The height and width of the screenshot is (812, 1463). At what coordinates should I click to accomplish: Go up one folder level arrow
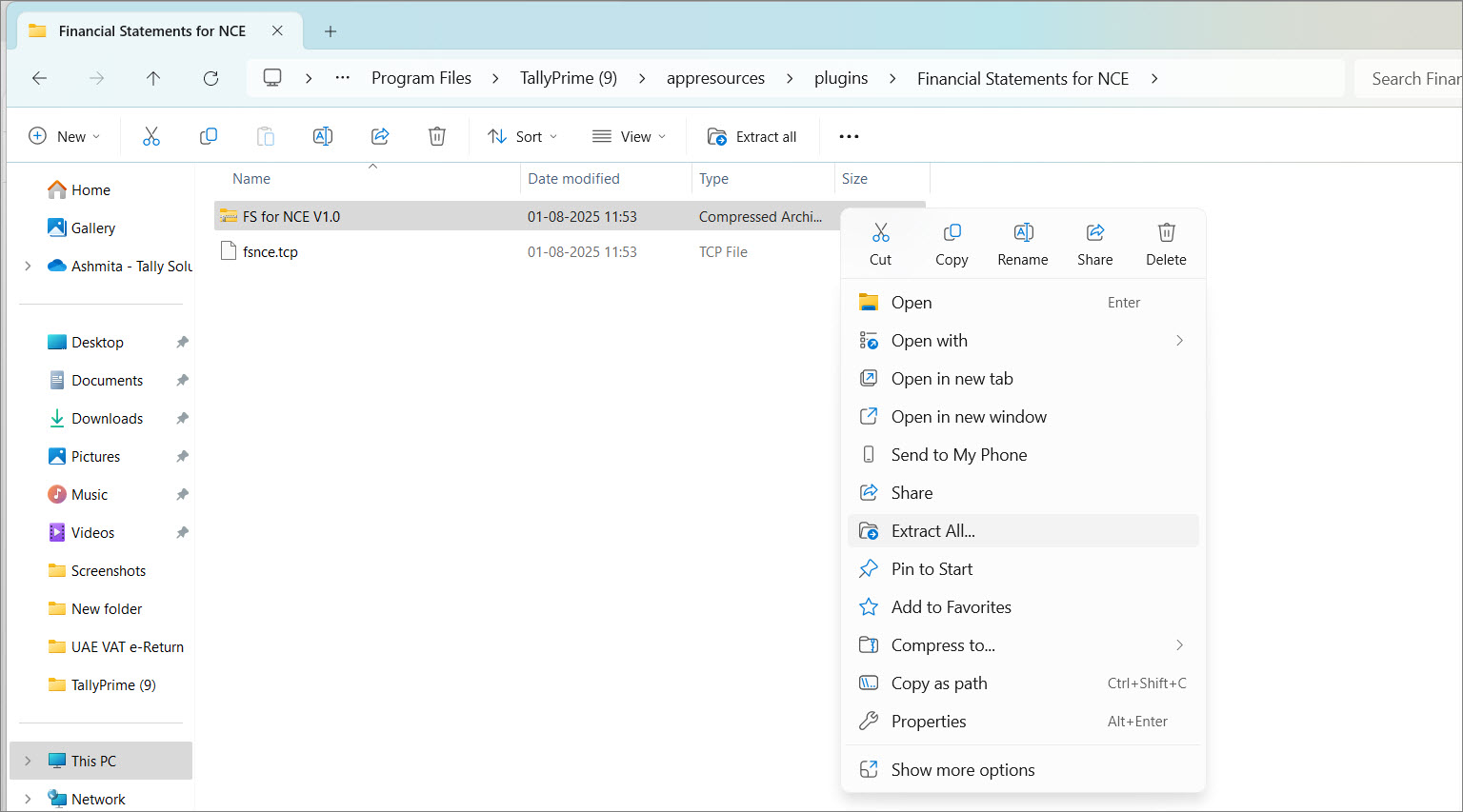coord(153,78)
